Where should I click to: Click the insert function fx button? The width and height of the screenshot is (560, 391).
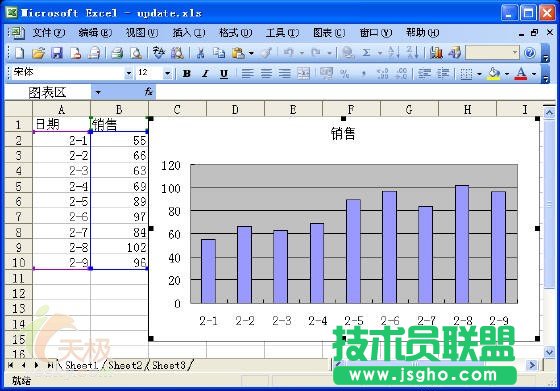click(x=149, y=92)
